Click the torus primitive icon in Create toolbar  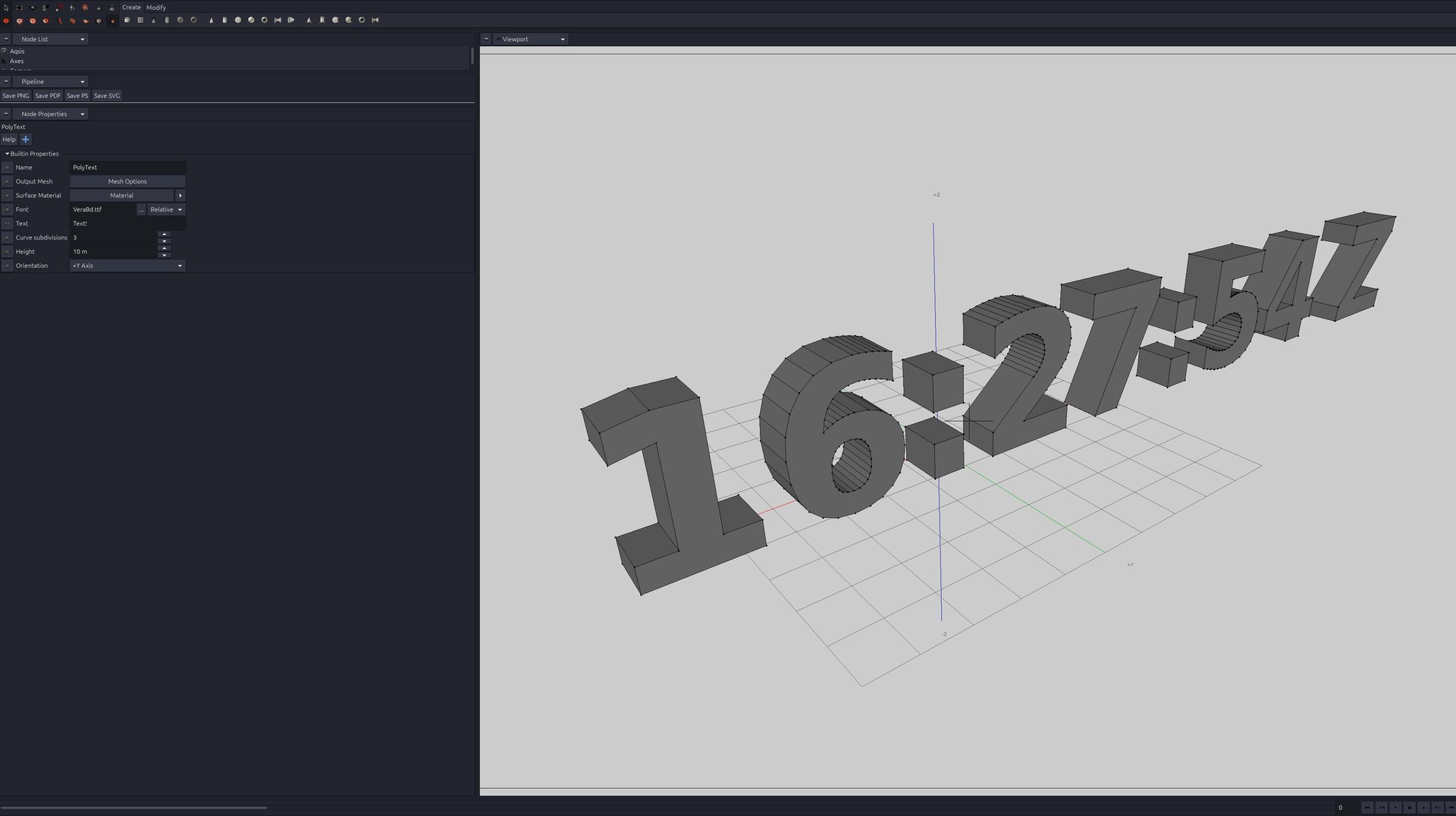pos(193,20)
